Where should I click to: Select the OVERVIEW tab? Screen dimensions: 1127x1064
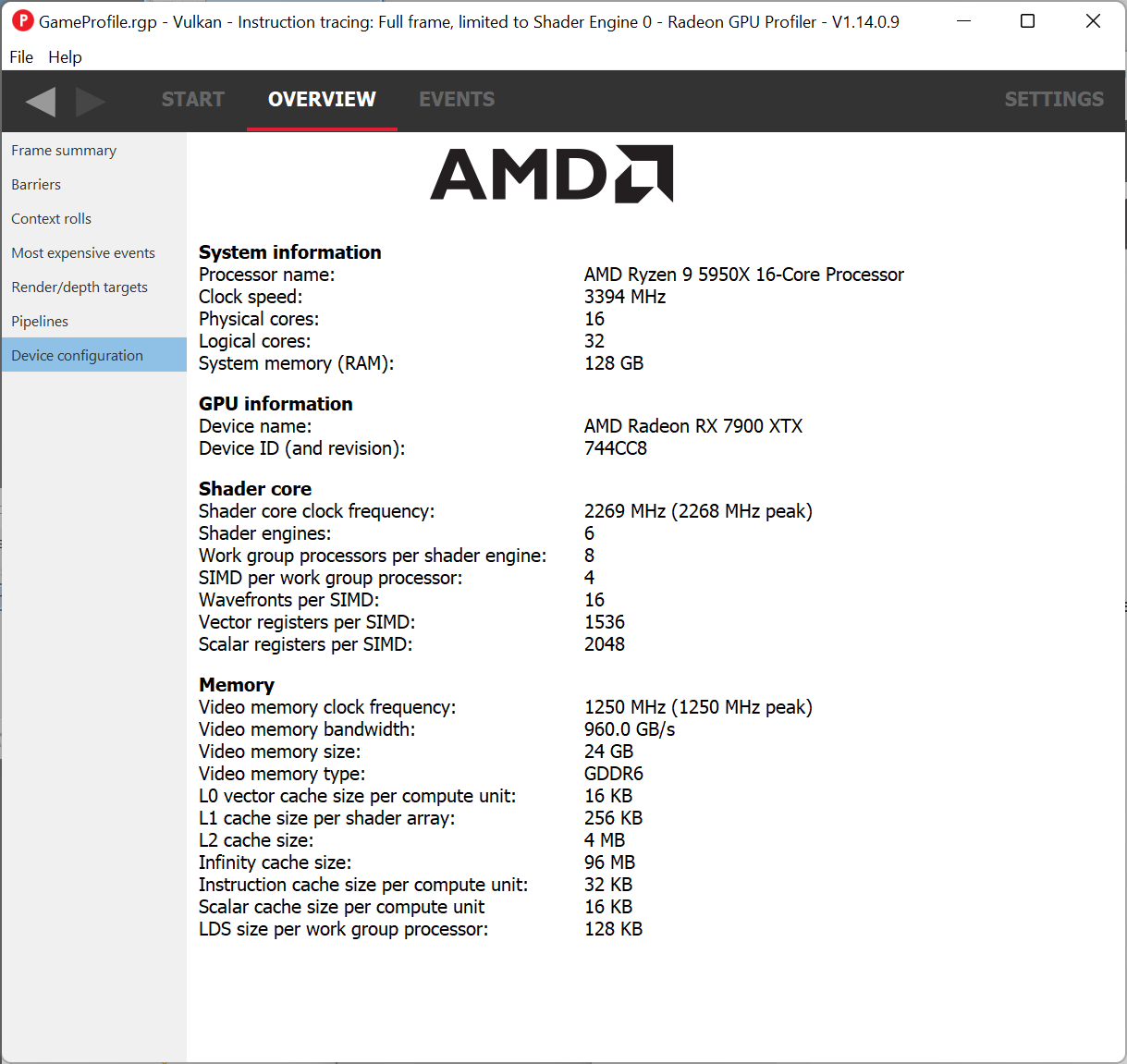click(322, 100)
